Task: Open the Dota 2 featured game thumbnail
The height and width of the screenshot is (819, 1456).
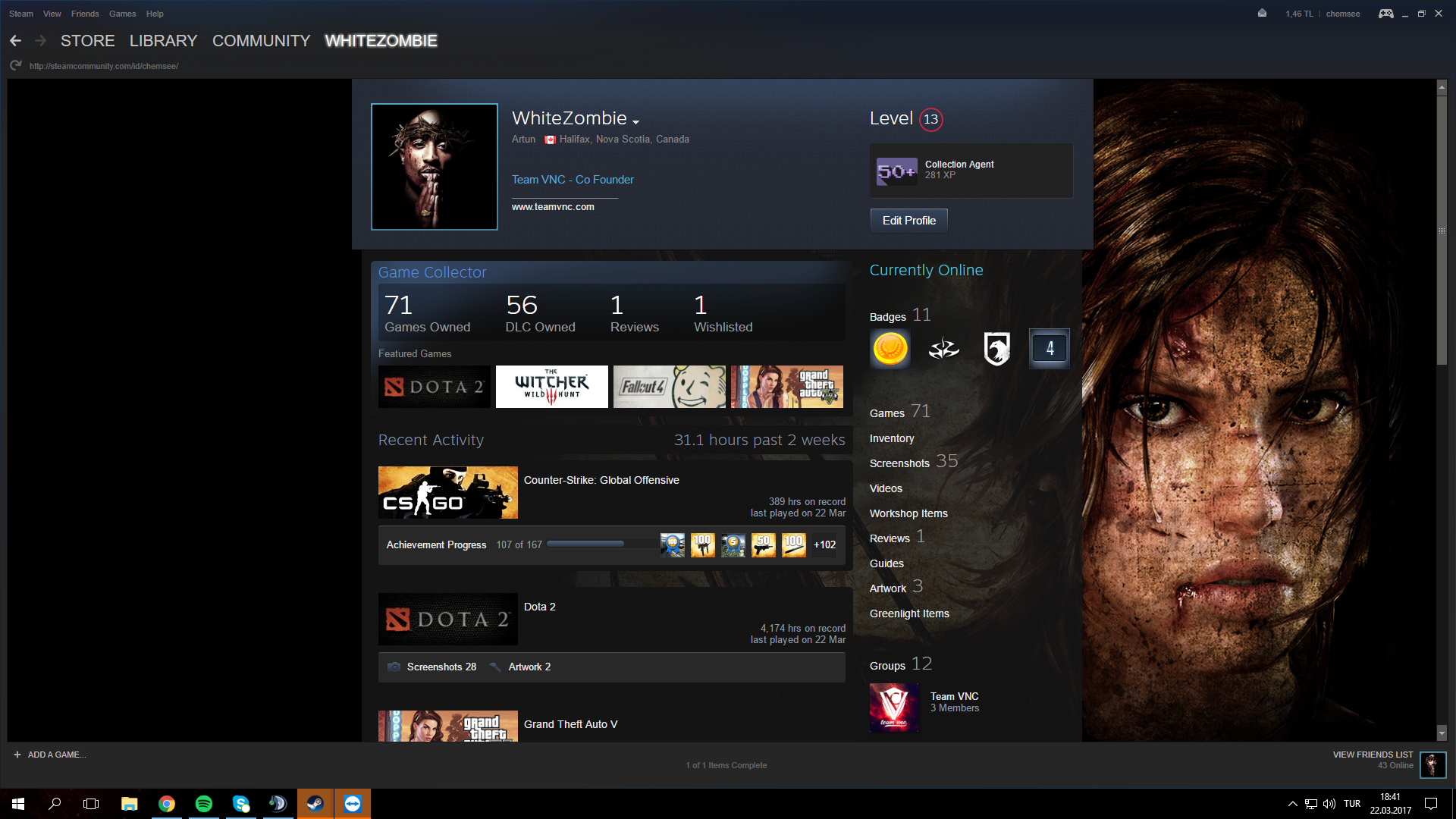Action: [x=435, y=387]
